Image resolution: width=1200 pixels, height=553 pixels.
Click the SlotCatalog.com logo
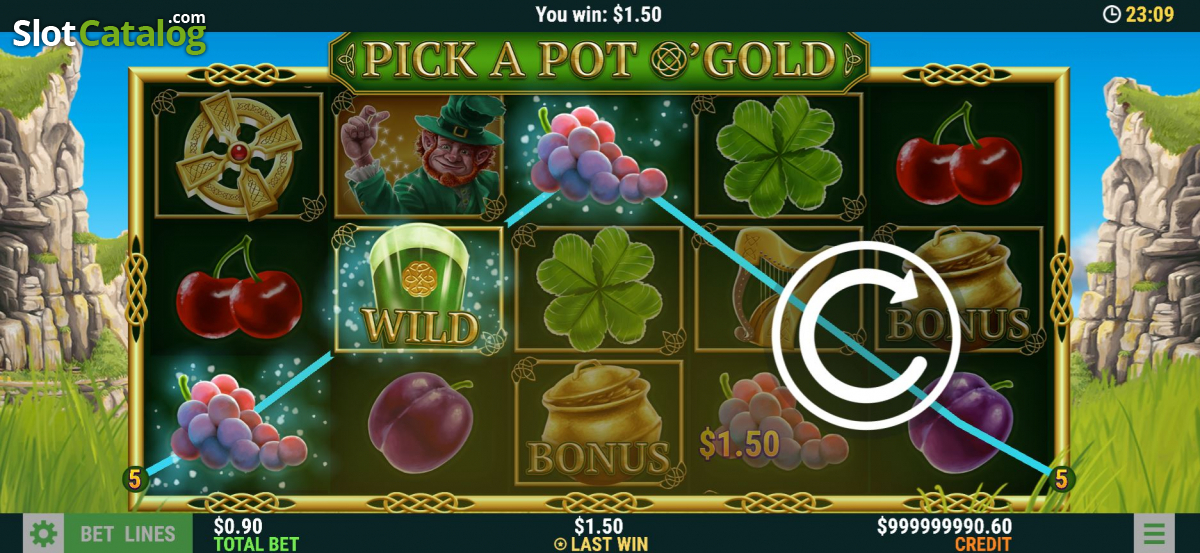point(109,32)
